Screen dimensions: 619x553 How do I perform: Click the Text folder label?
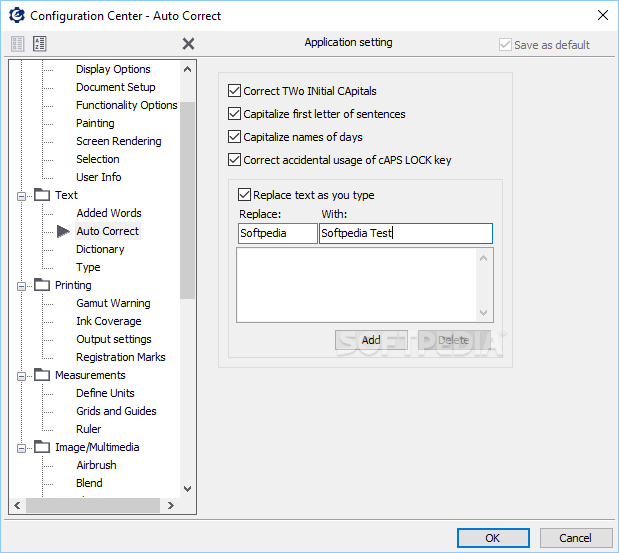point(66,195)
